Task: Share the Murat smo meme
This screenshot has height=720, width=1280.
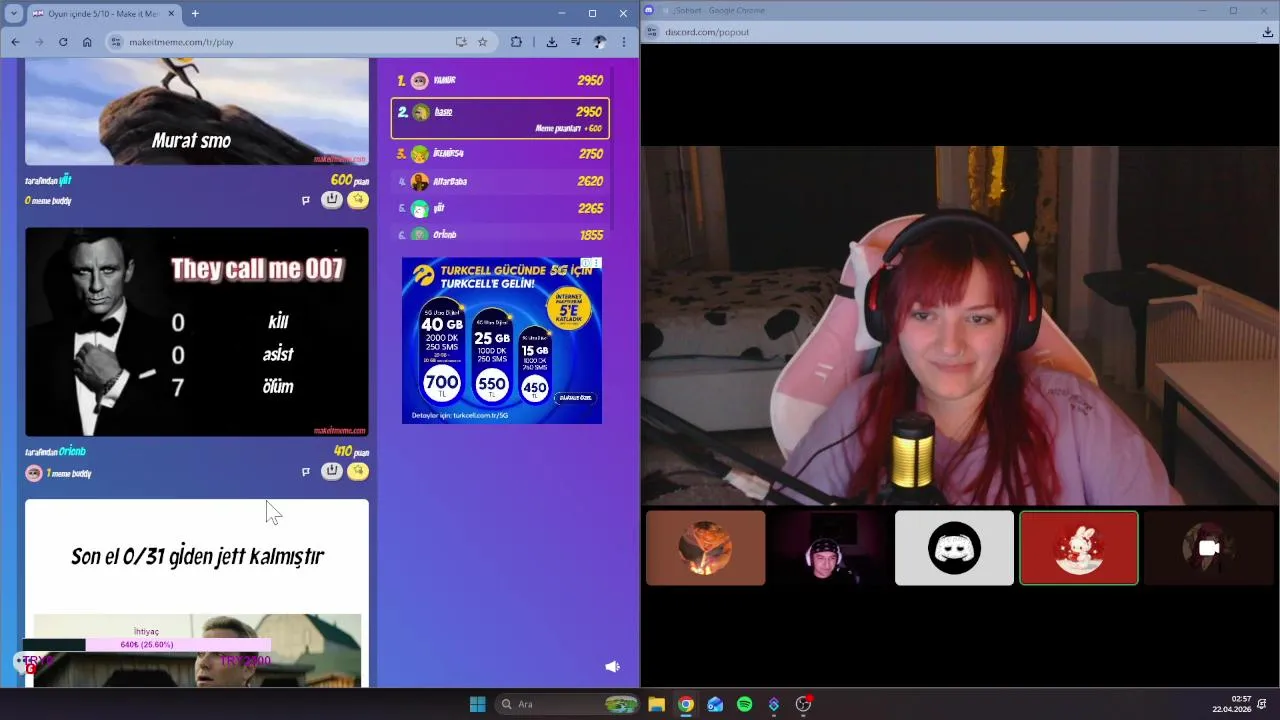Action: [332, 199]
